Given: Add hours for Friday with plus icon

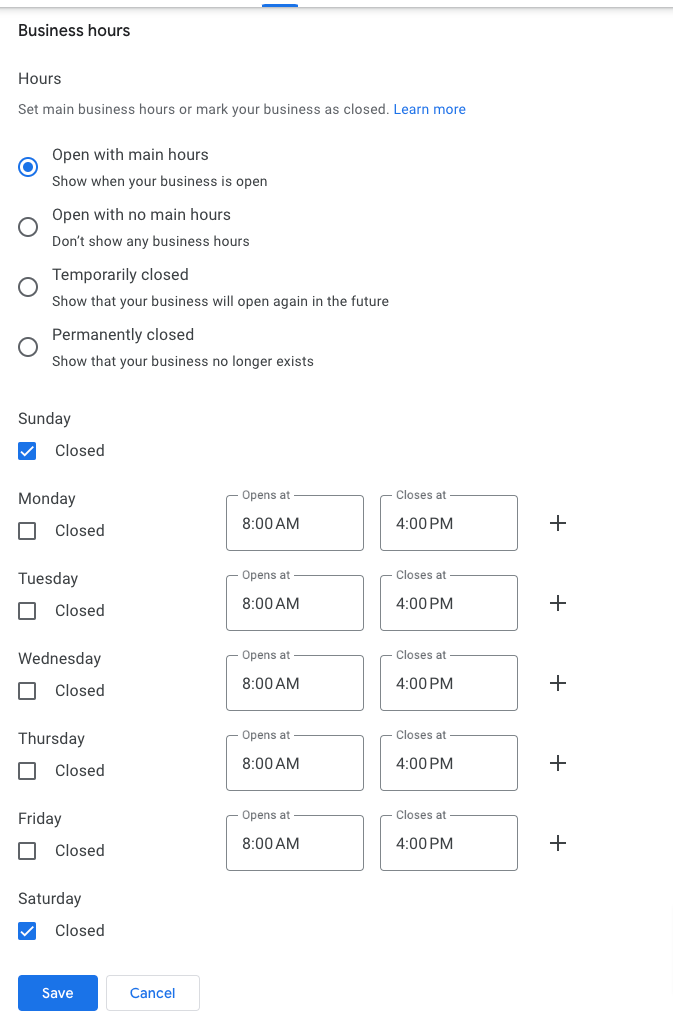Looking at the screenshot, I should 558,843.
